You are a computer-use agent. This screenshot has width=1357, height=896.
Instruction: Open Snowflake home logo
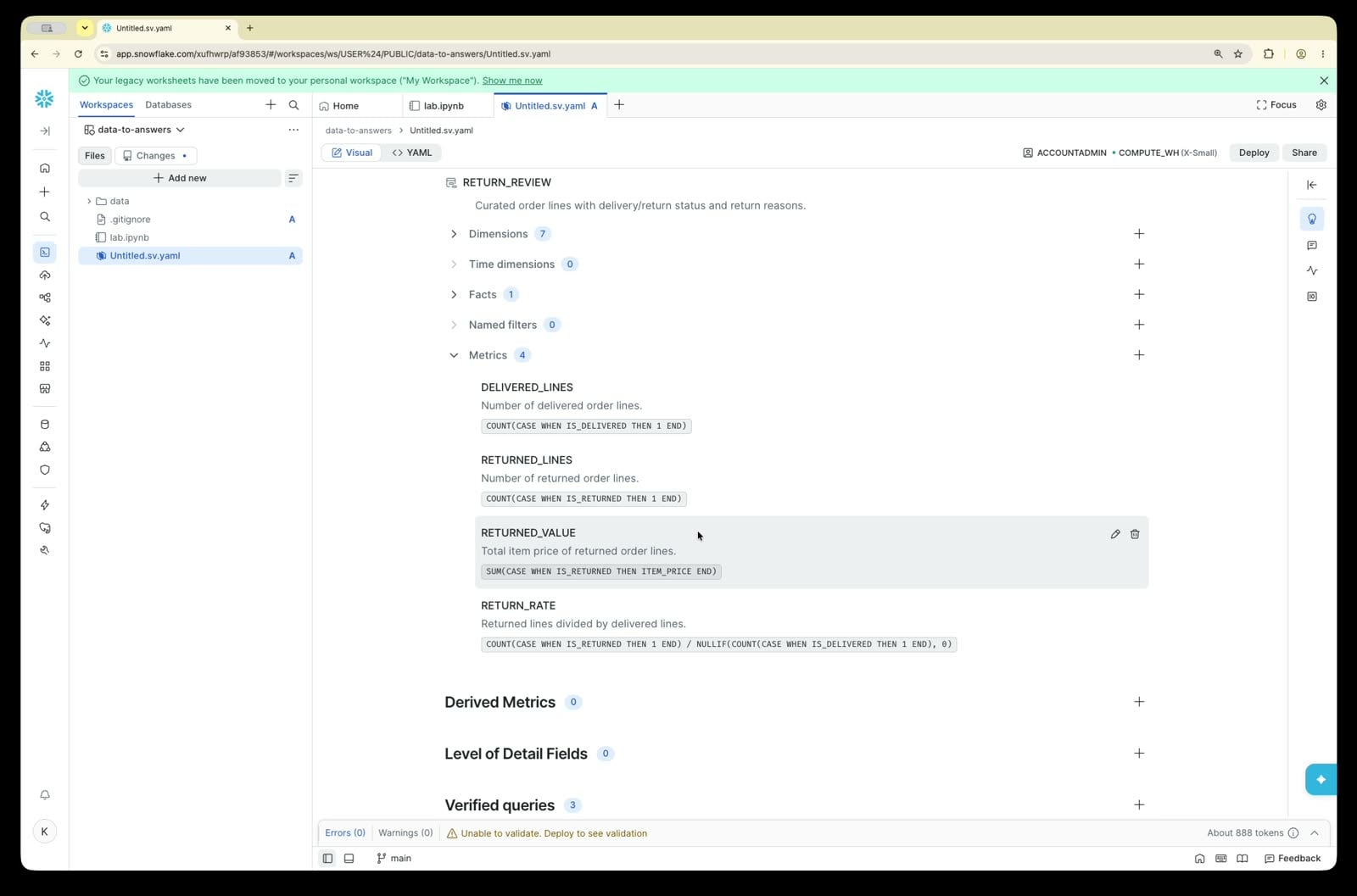tap(44, 99)
